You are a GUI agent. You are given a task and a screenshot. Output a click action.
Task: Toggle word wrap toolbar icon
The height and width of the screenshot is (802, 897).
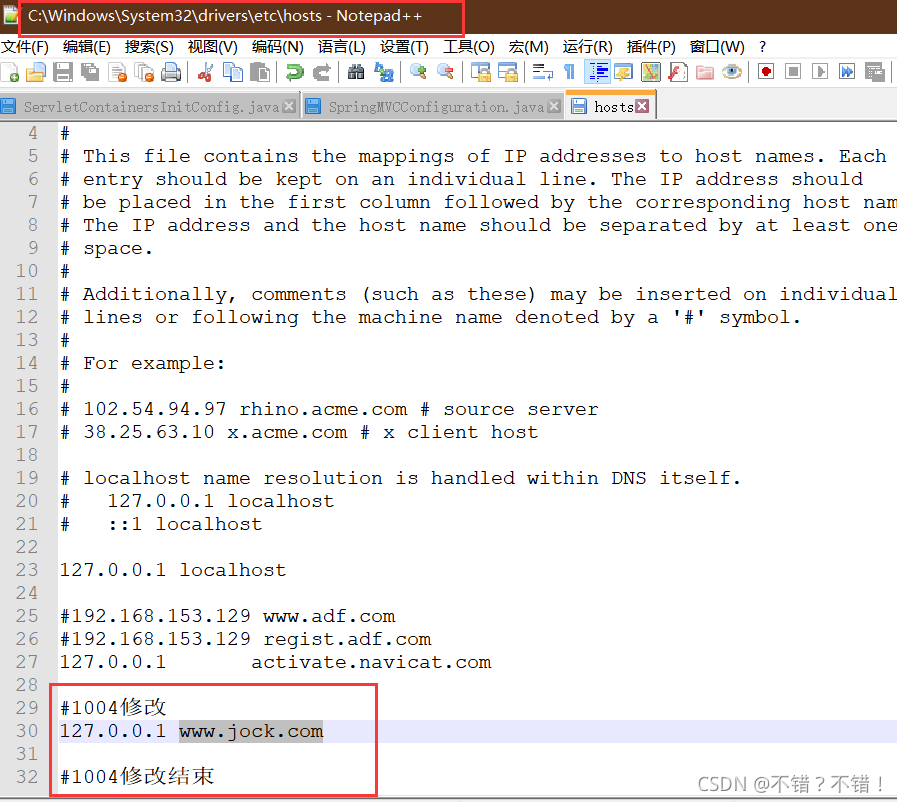tap(542, 73)
